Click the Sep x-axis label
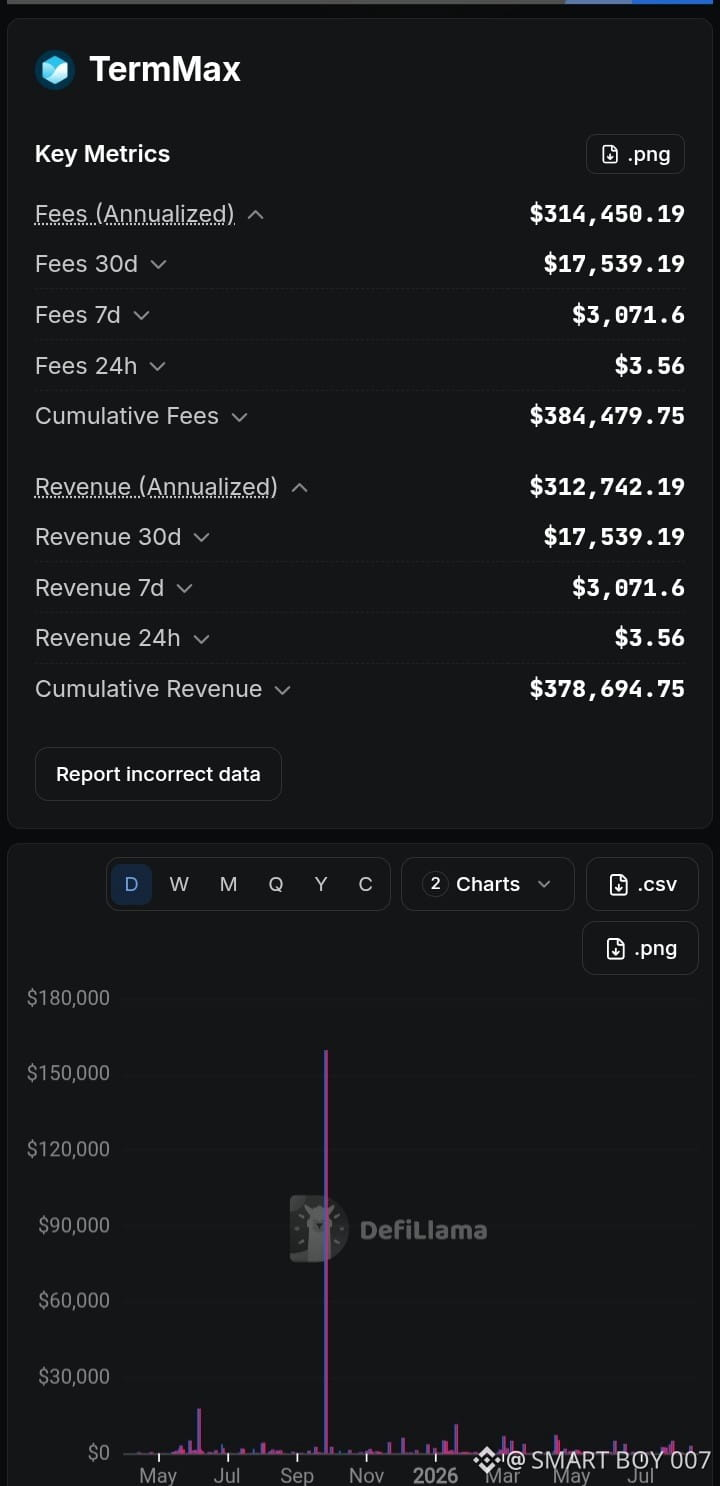The image size is (720, 1486). click(297, 1476)
